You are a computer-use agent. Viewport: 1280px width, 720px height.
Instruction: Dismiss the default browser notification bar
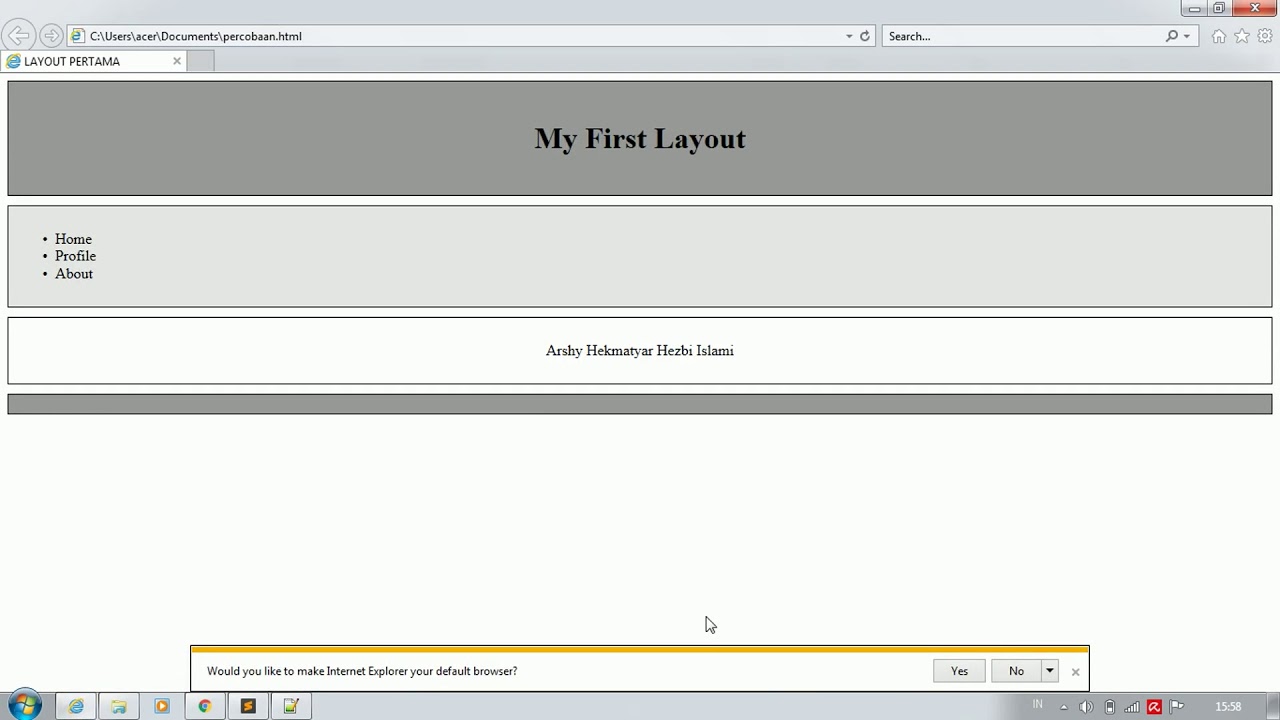(1075, 672)
